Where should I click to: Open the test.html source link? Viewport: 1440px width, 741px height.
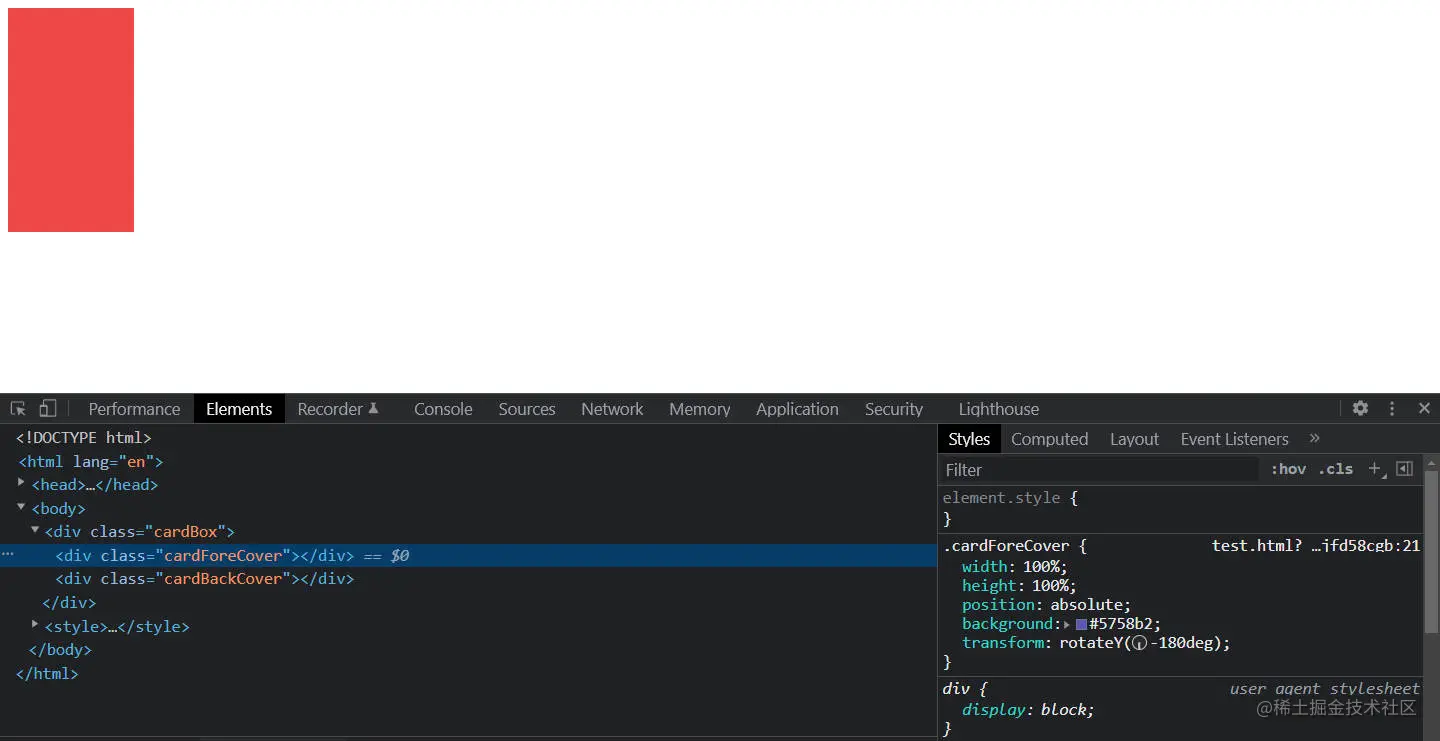click(x=1316, y=546)
